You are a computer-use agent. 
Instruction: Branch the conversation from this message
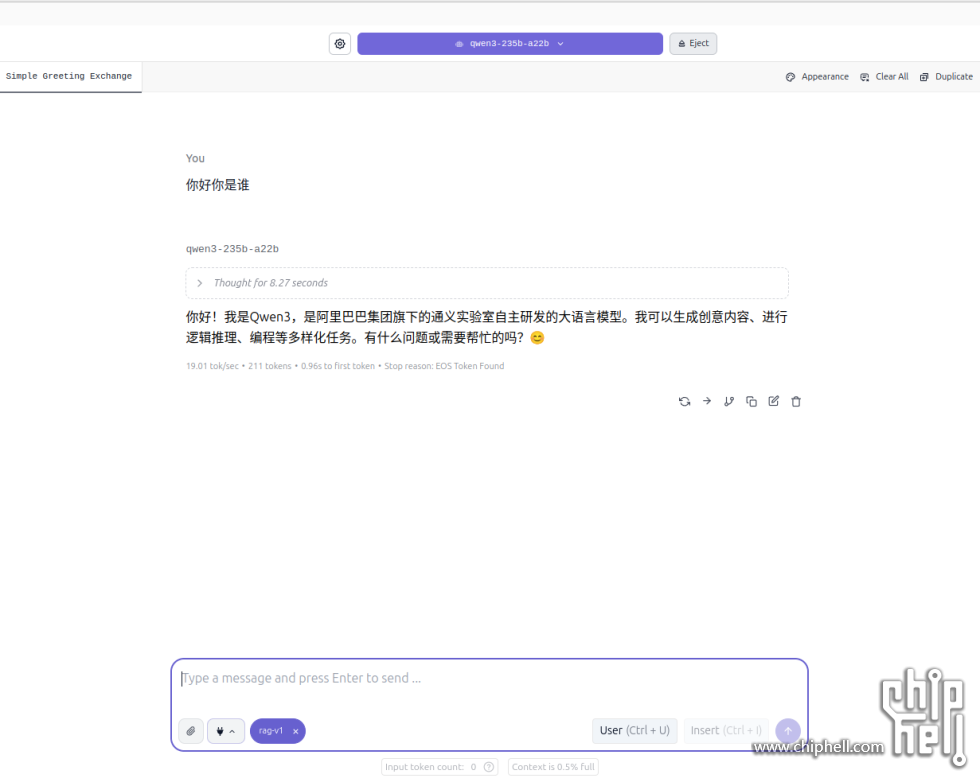[x=729, y=401]
